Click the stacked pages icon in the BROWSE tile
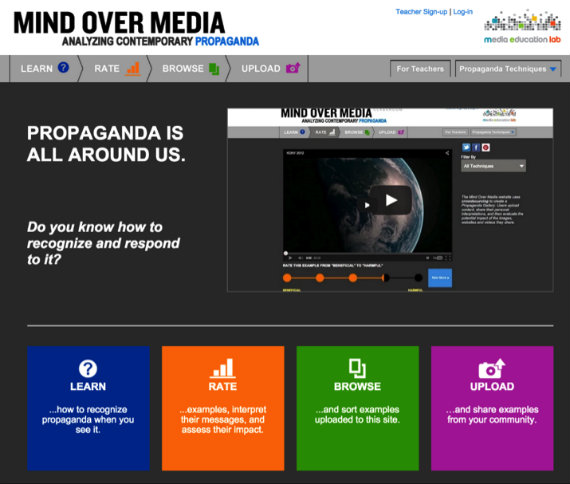Screen dimensions: 570x484 coord(357,368)
